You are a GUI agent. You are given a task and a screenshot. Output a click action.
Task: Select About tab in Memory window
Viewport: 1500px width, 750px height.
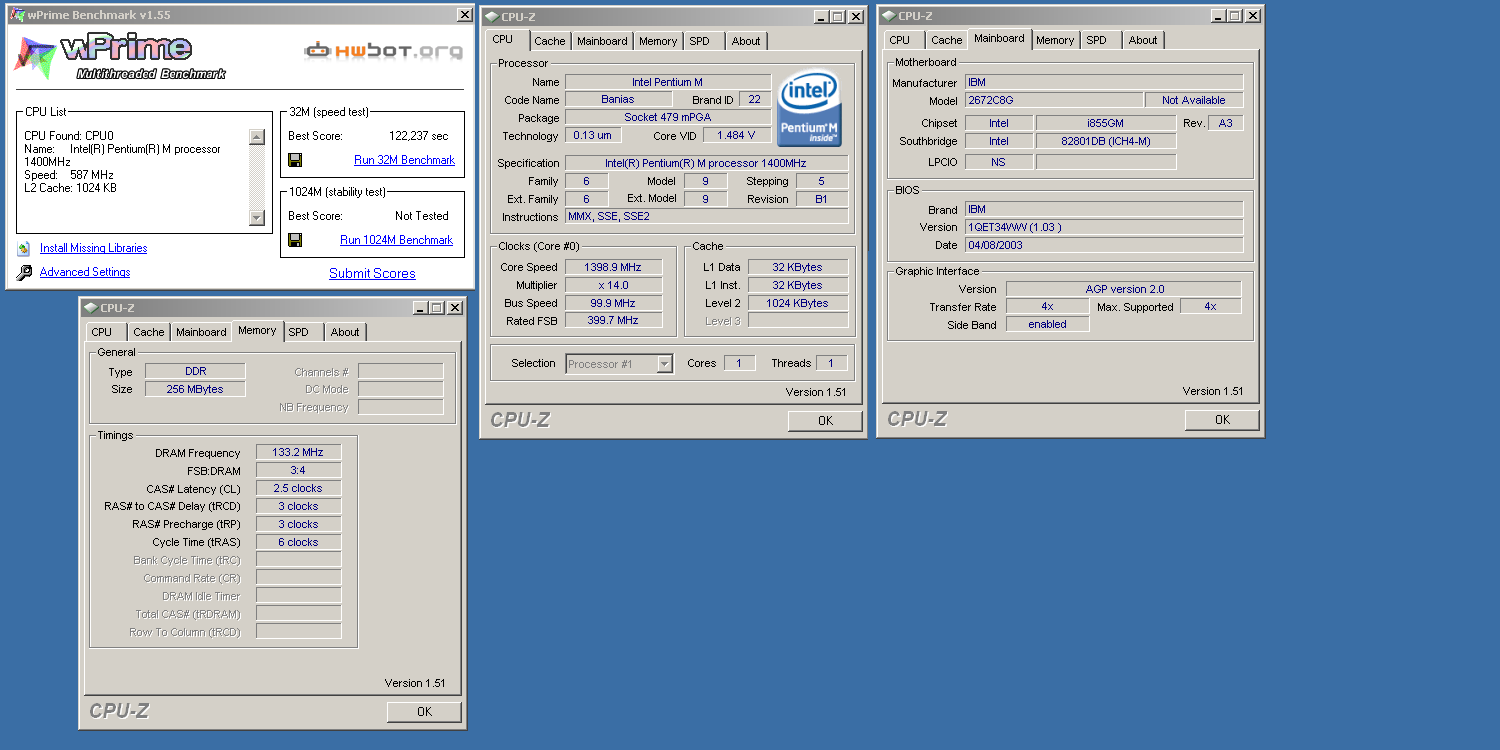tap(345, 332)
